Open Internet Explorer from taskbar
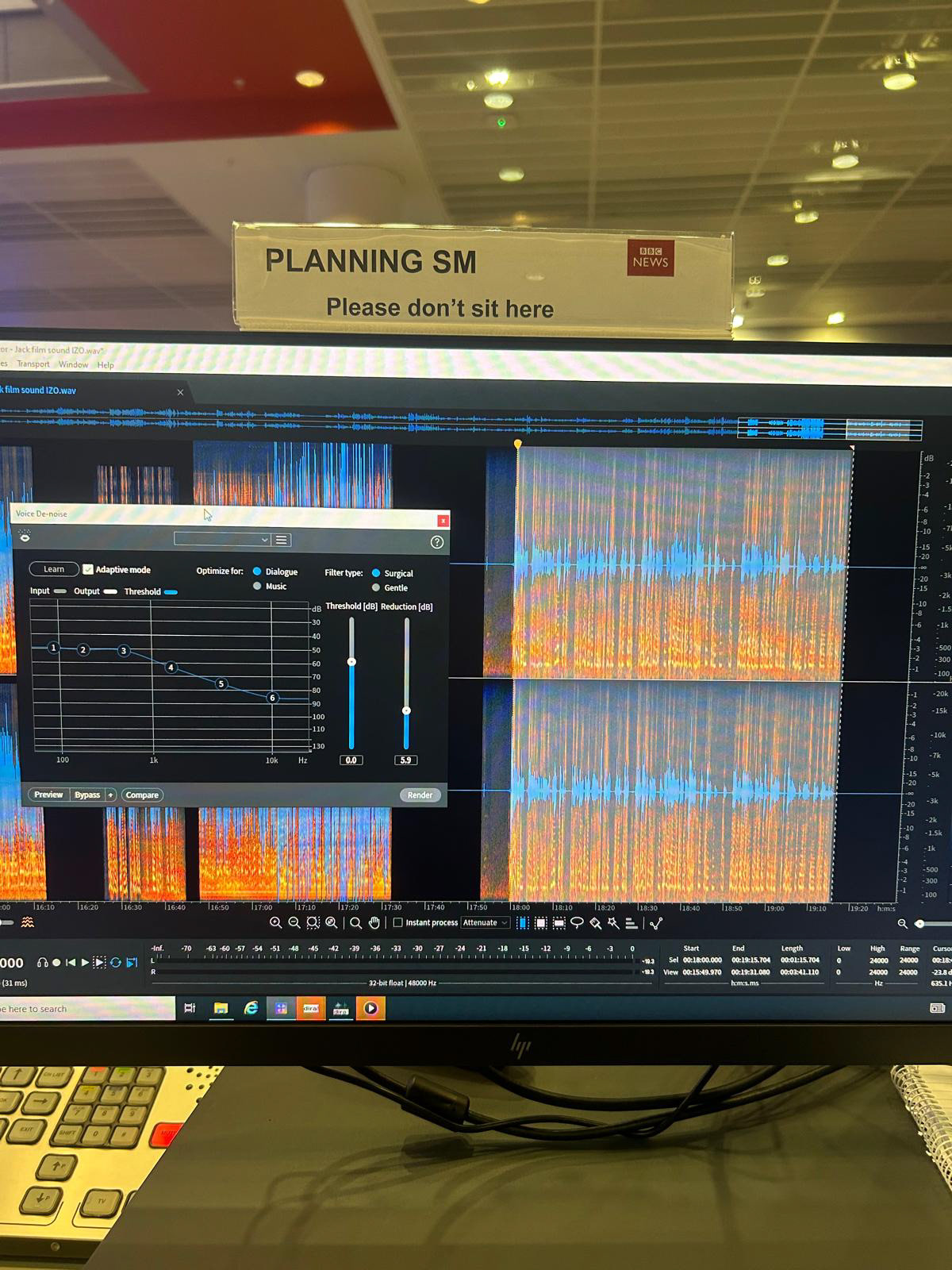 (x=251, y=1008)
